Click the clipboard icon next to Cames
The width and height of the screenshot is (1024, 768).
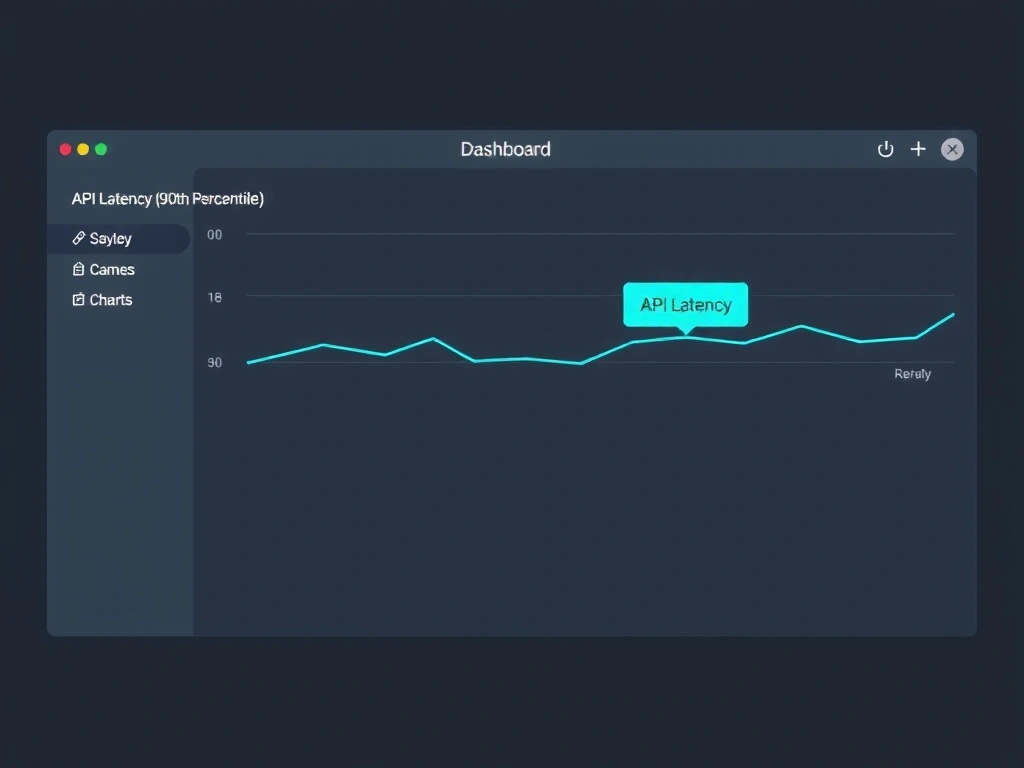click(80, 269)
